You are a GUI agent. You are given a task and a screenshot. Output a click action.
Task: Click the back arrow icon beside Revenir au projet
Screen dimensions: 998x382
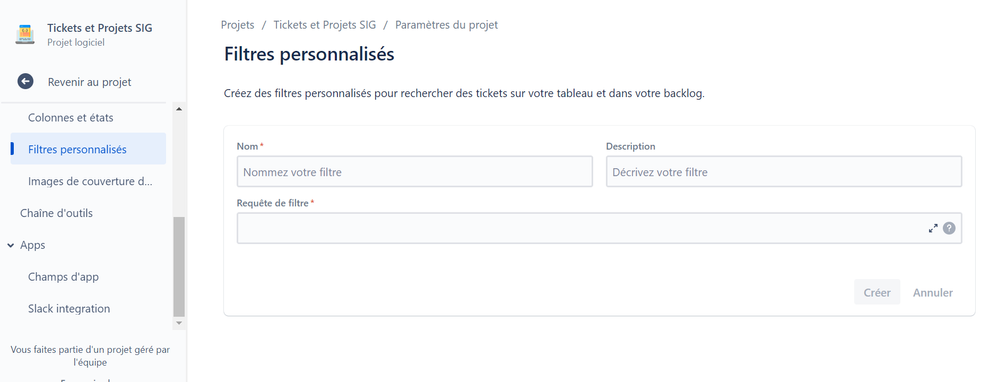[25, 81]
